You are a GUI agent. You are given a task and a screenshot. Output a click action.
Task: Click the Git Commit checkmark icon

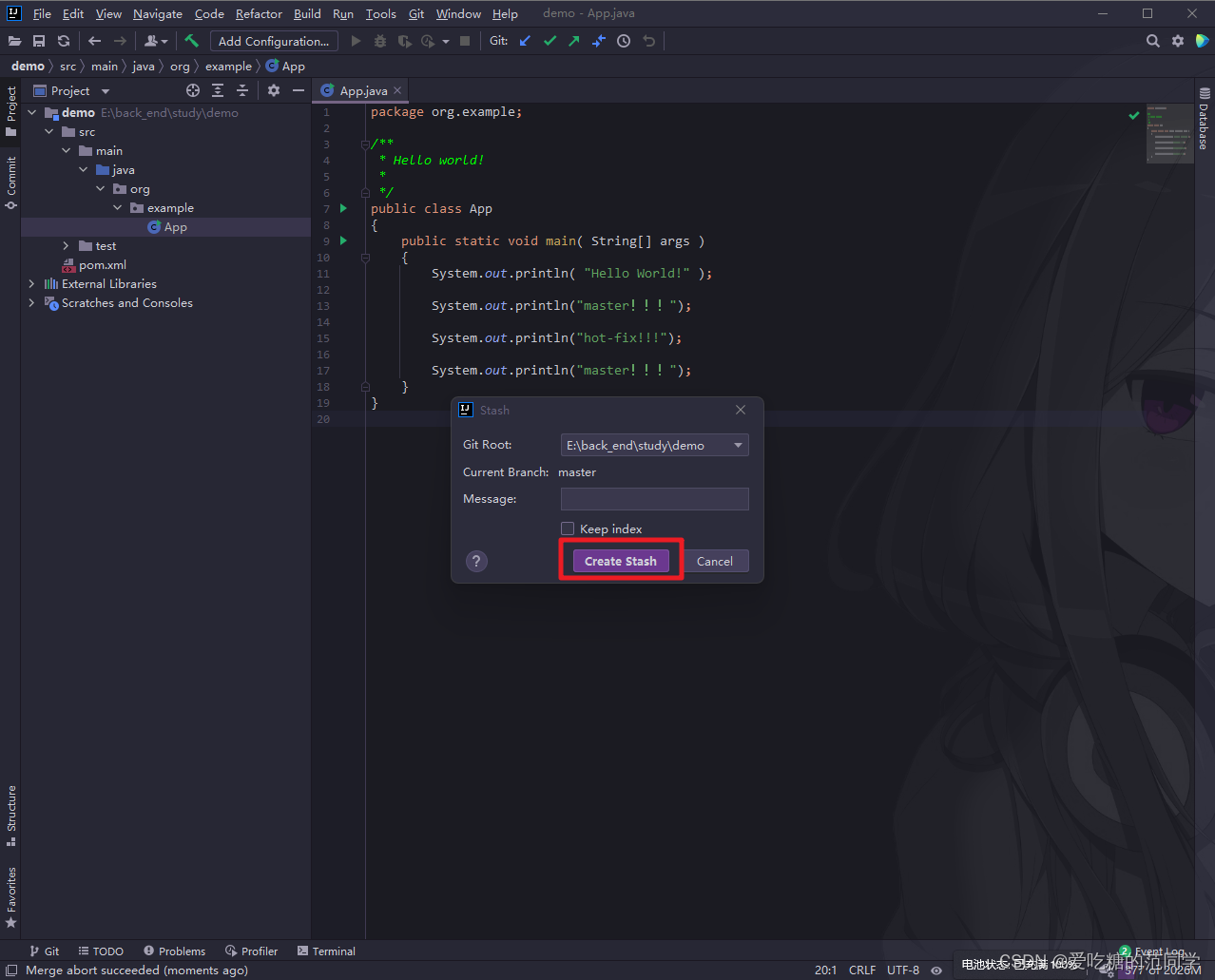pyautogui.click(x=550, y=41)
